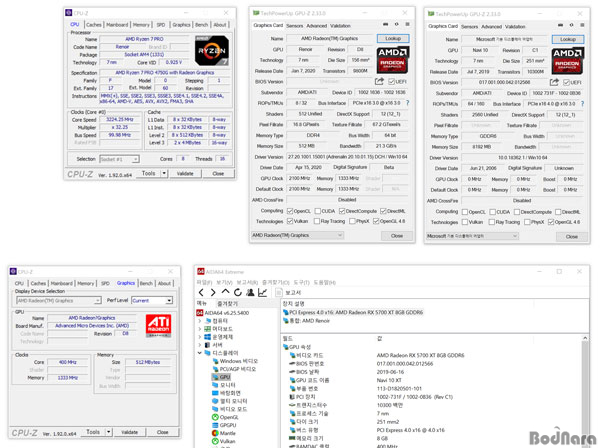Toggle Vulkan checkbox in Navi 10 GPU-Z window

pos(465,222)
